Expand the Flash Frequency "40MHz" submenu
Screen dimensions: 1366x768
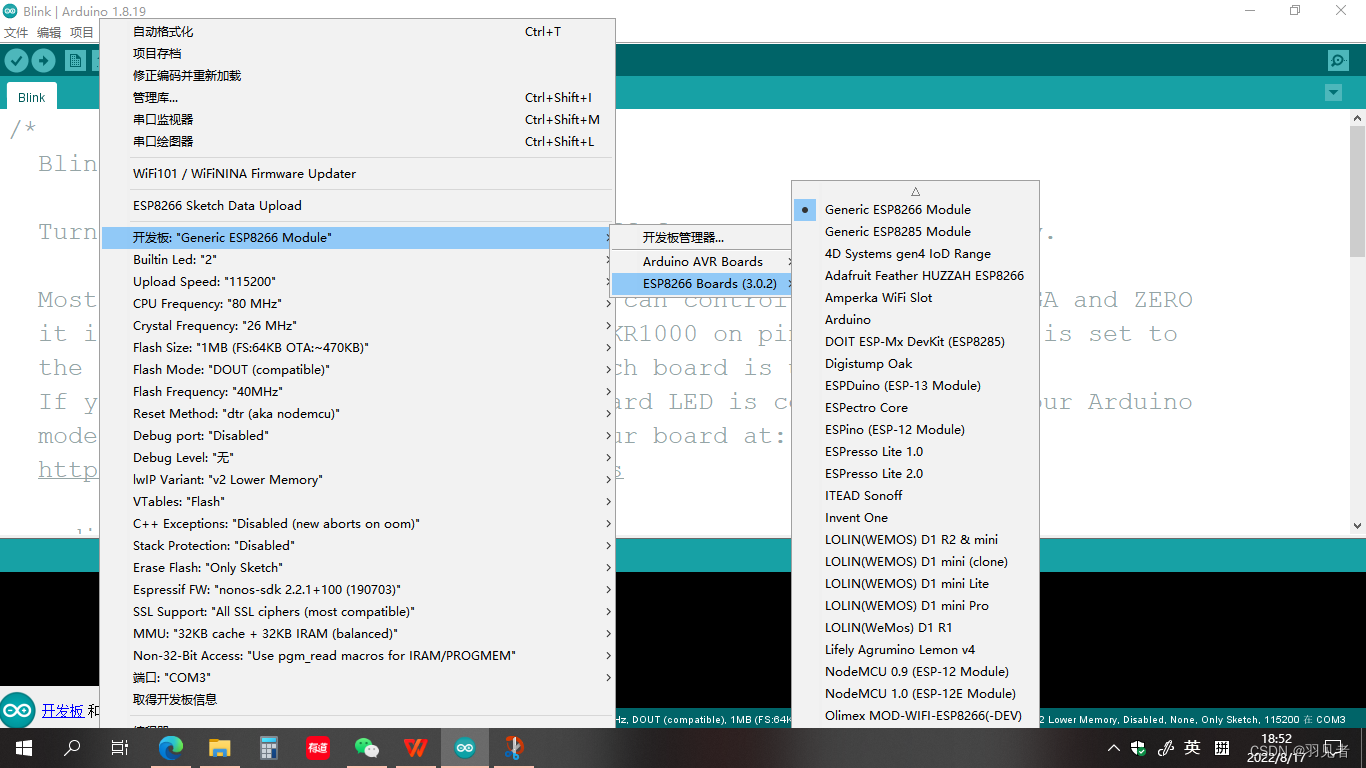click(x=358, y=392)
